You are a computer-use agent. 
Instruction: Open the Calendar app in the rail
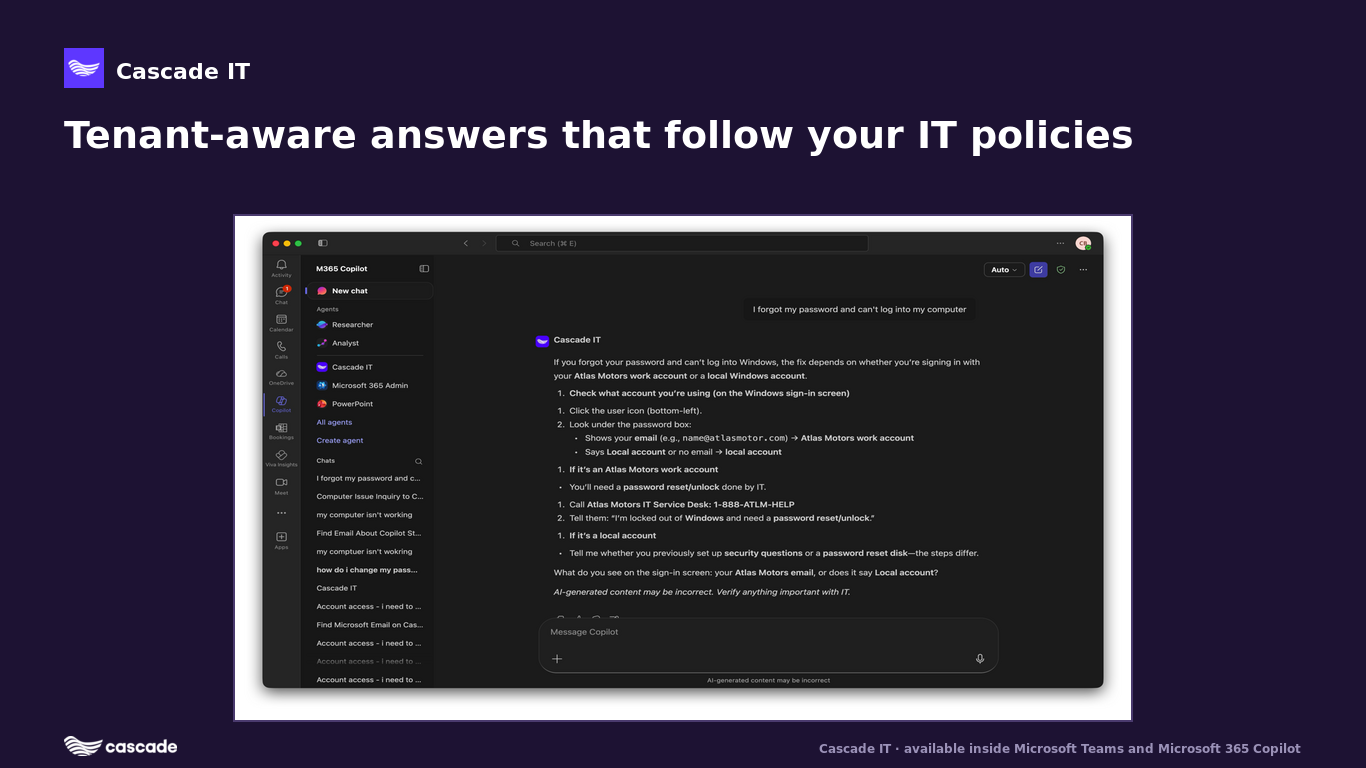[281, 323]
